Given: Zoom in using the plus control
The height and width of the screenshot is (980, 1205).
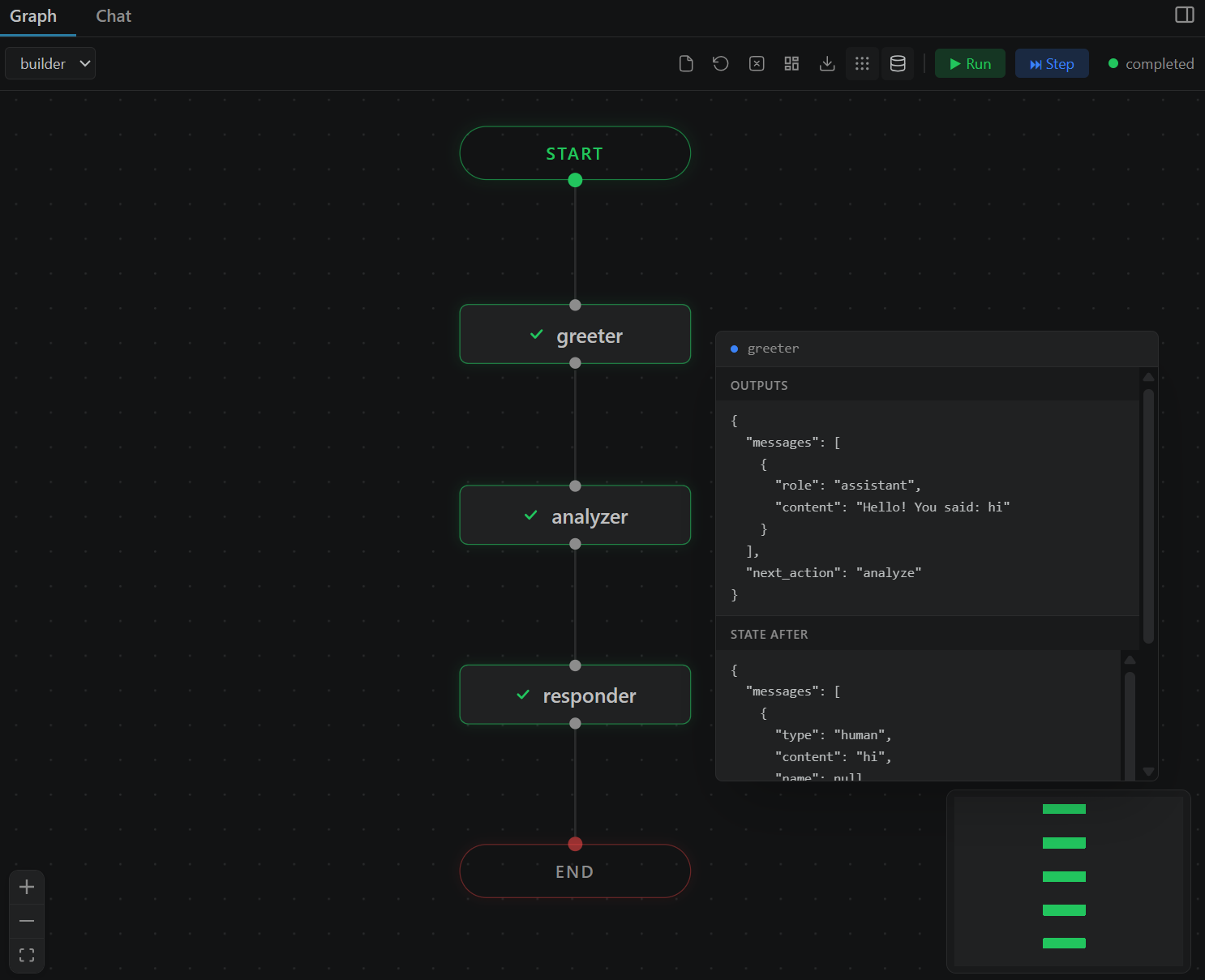Looking at the screenshot, I should [x=26, y=887].
